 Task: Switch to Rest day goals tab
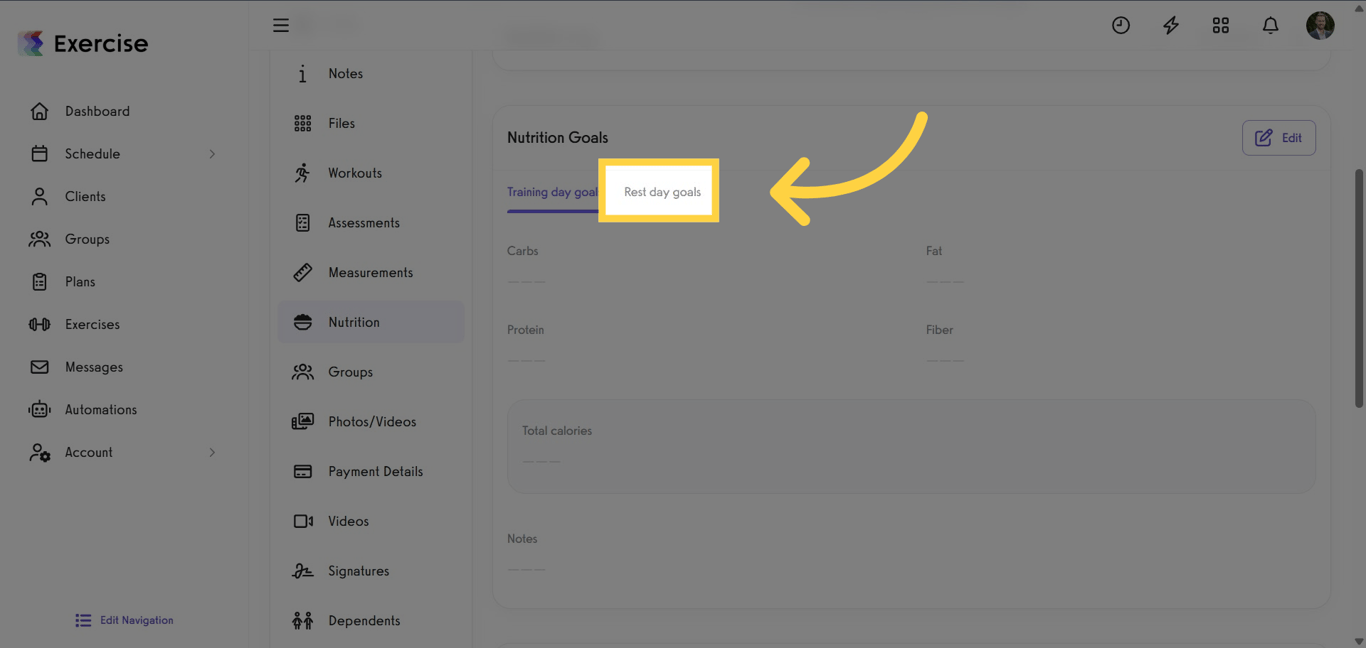(662, 192)
